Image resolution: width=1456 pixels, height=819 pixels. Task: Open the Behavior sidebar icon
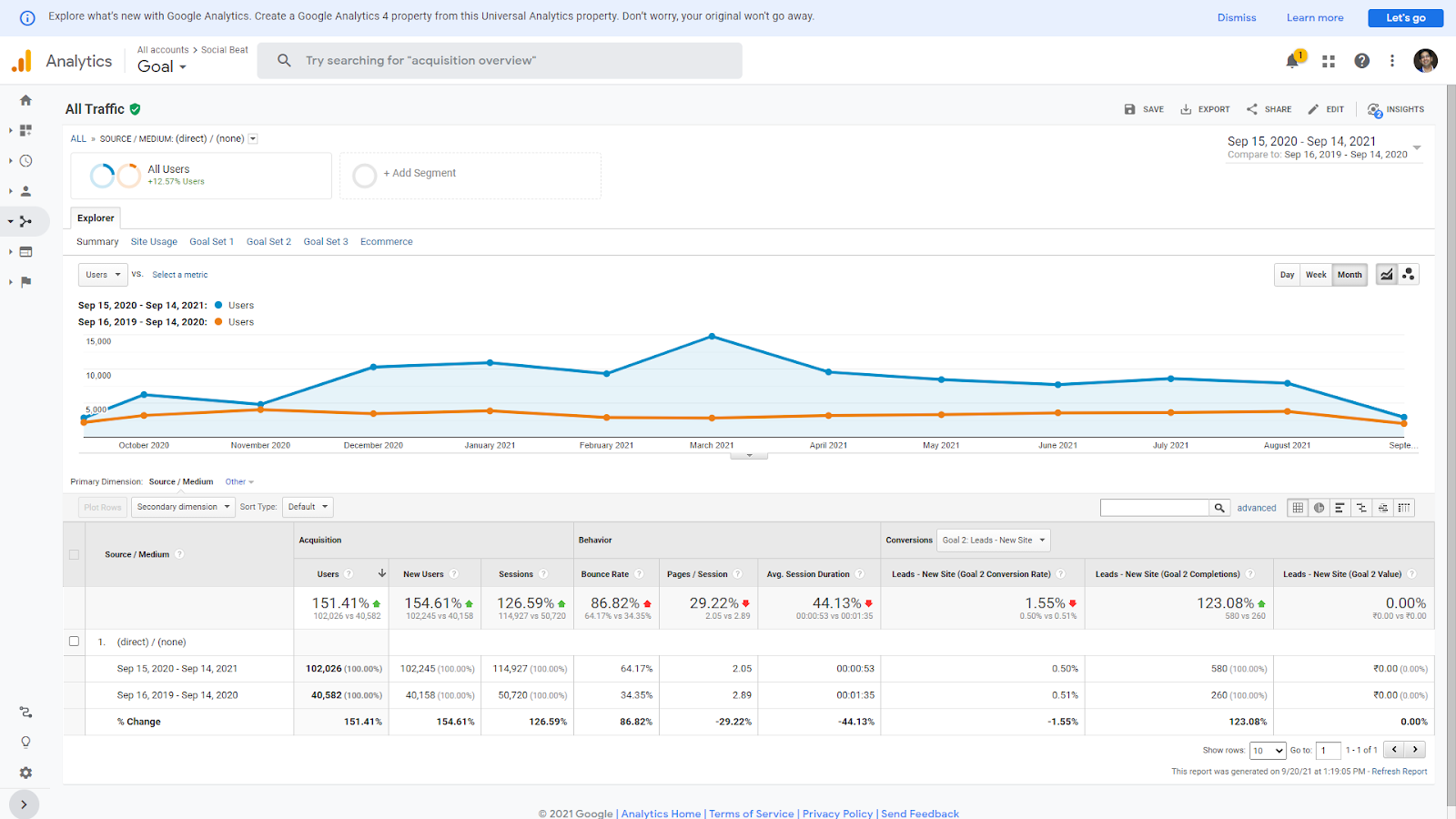pos(25,252)
